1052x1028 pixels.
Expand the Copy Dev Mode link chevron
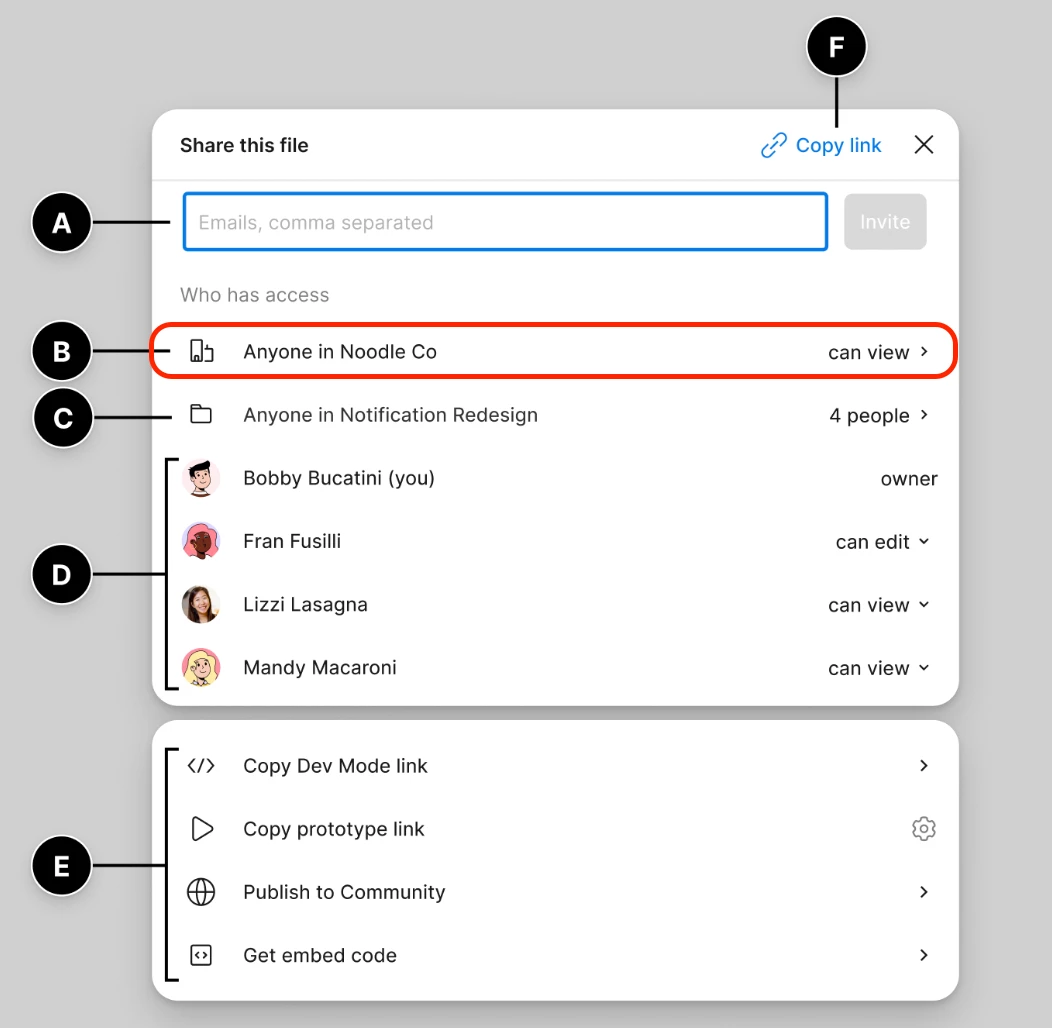tap(924, 766)
